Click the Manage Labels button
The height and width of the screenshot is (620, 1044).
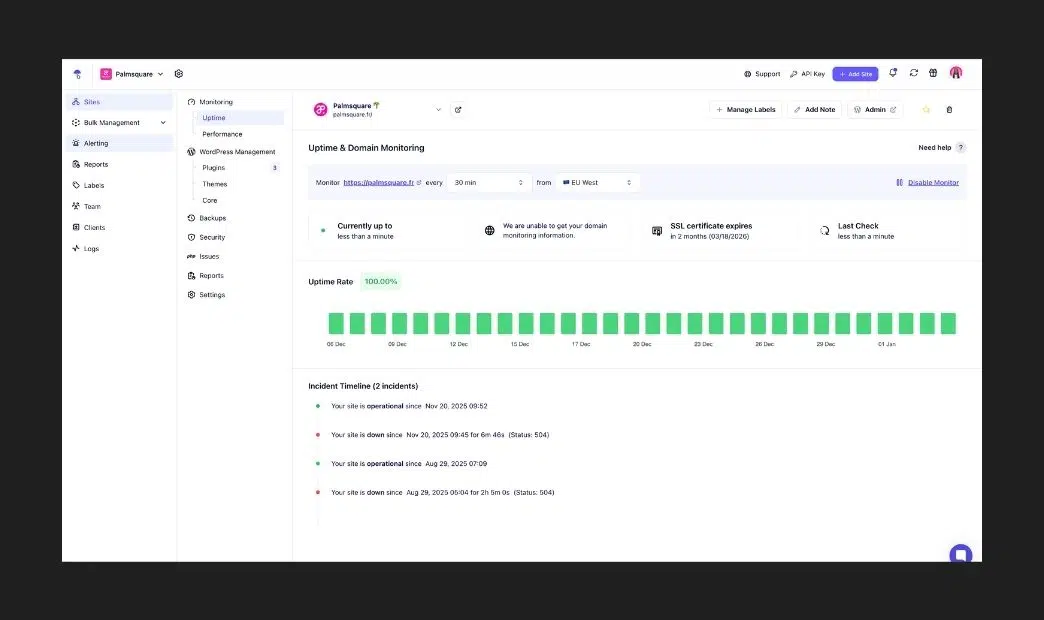[745, 110]
